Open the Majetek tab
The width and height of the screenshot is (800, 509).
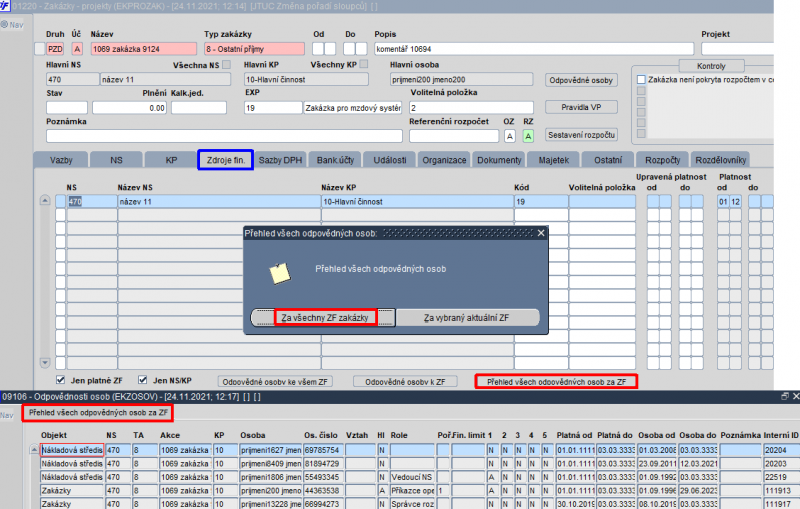(554, 160)
